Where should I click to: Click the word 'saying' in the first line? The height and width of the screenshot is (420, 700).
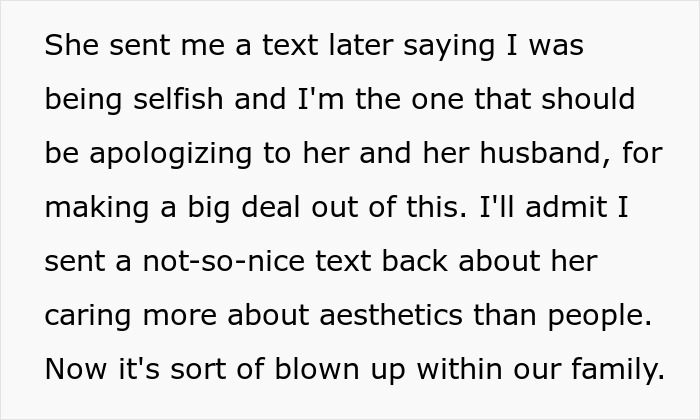click(x=449, y=47)
